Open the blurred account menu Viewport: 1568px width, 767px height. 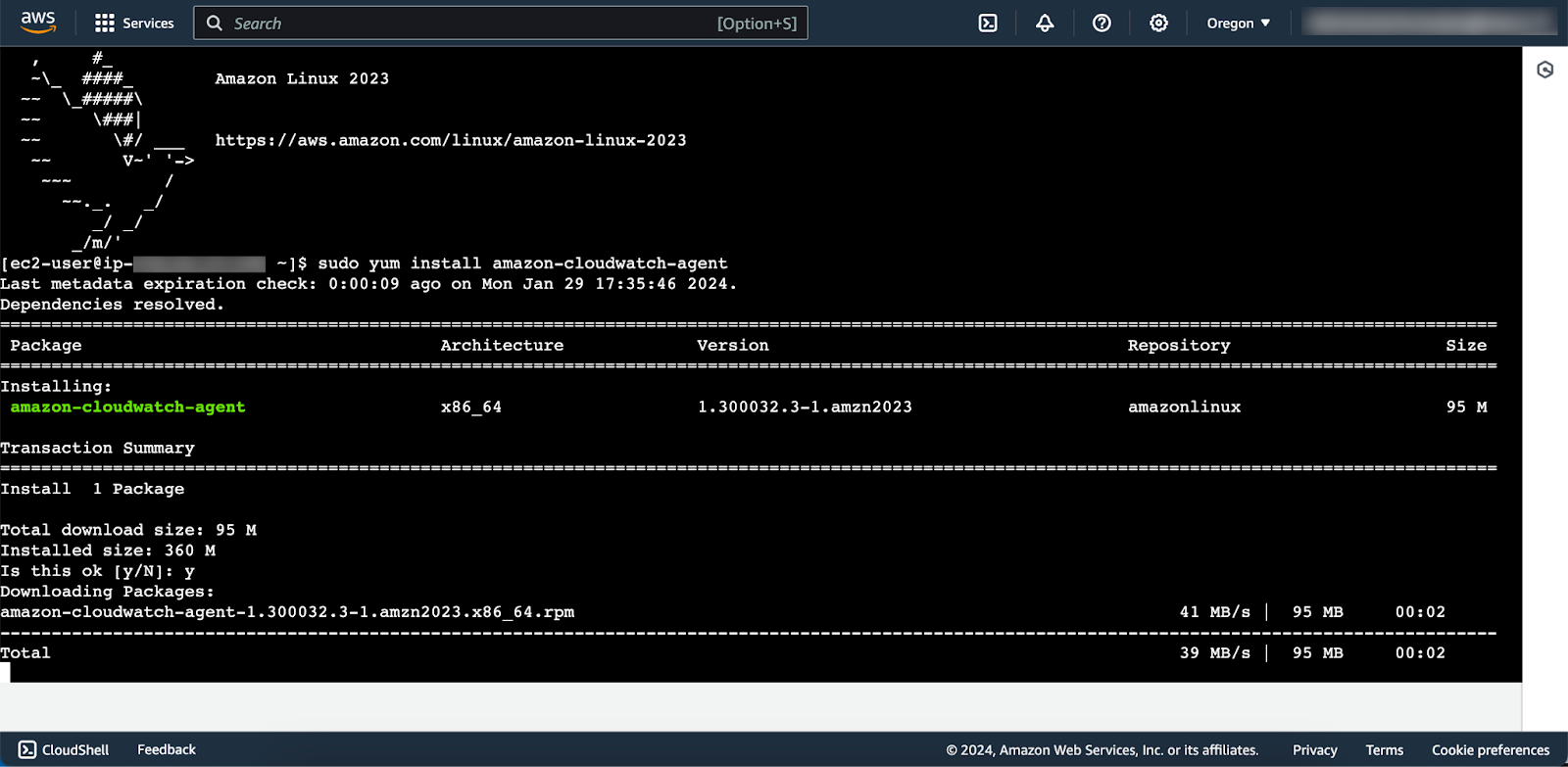pyautogui.click(x=1430, y=22)
